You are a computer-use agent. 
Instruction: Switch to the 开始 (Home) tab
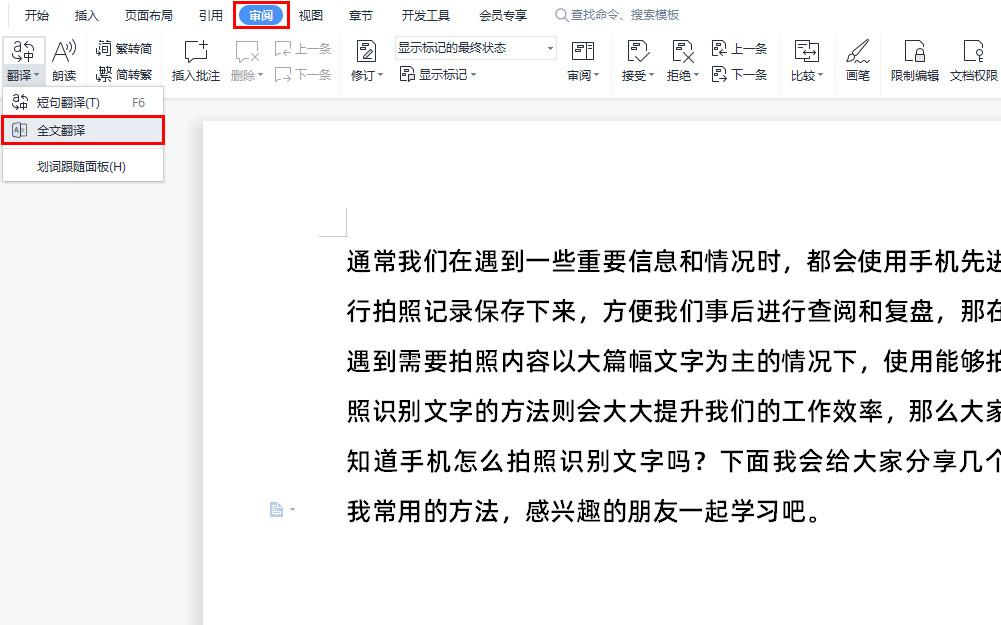36,14
